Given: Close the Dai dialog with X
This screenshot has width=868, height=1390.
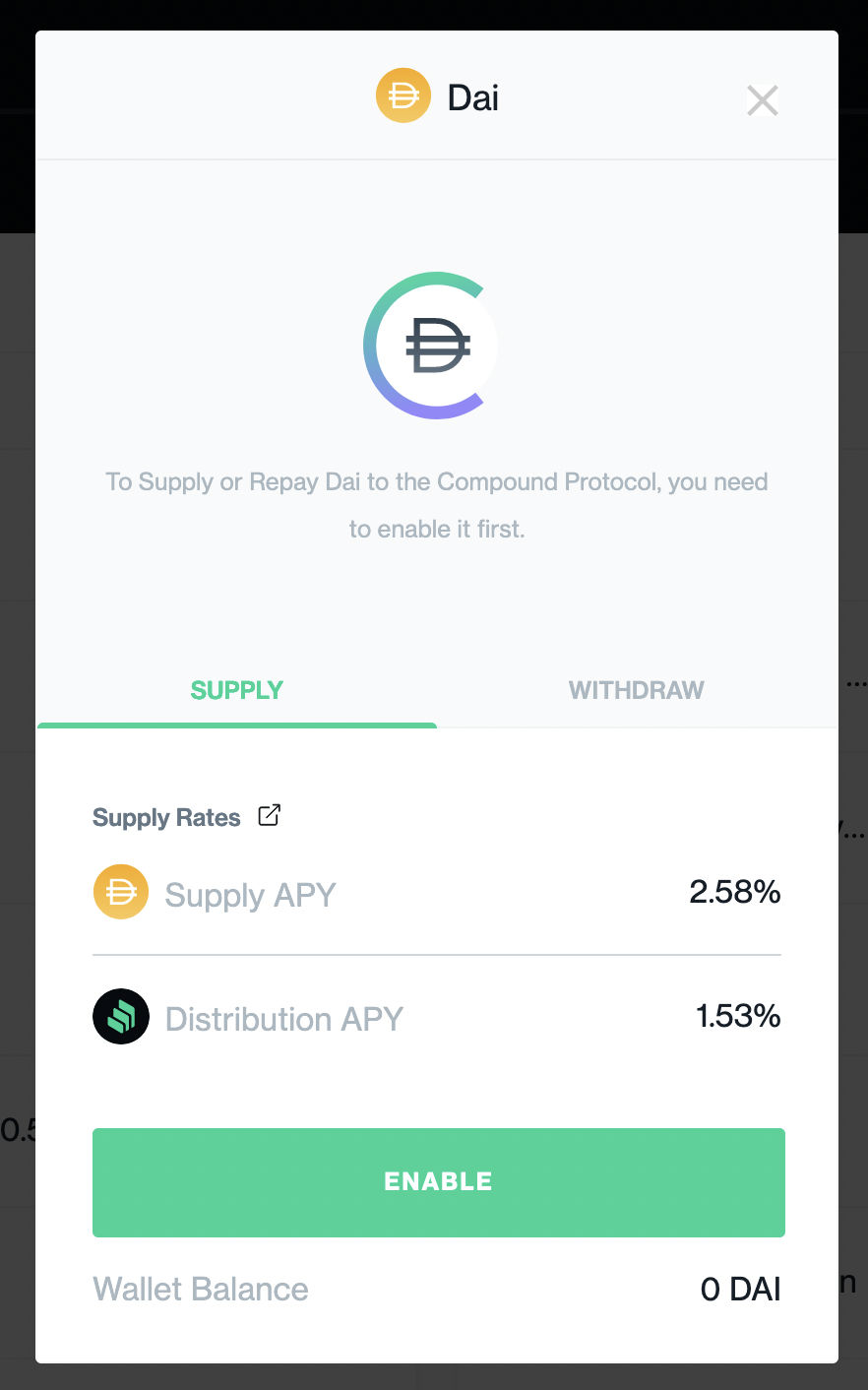Looking at the screenshot, I should pyautogui.click(x=763, y=100).
